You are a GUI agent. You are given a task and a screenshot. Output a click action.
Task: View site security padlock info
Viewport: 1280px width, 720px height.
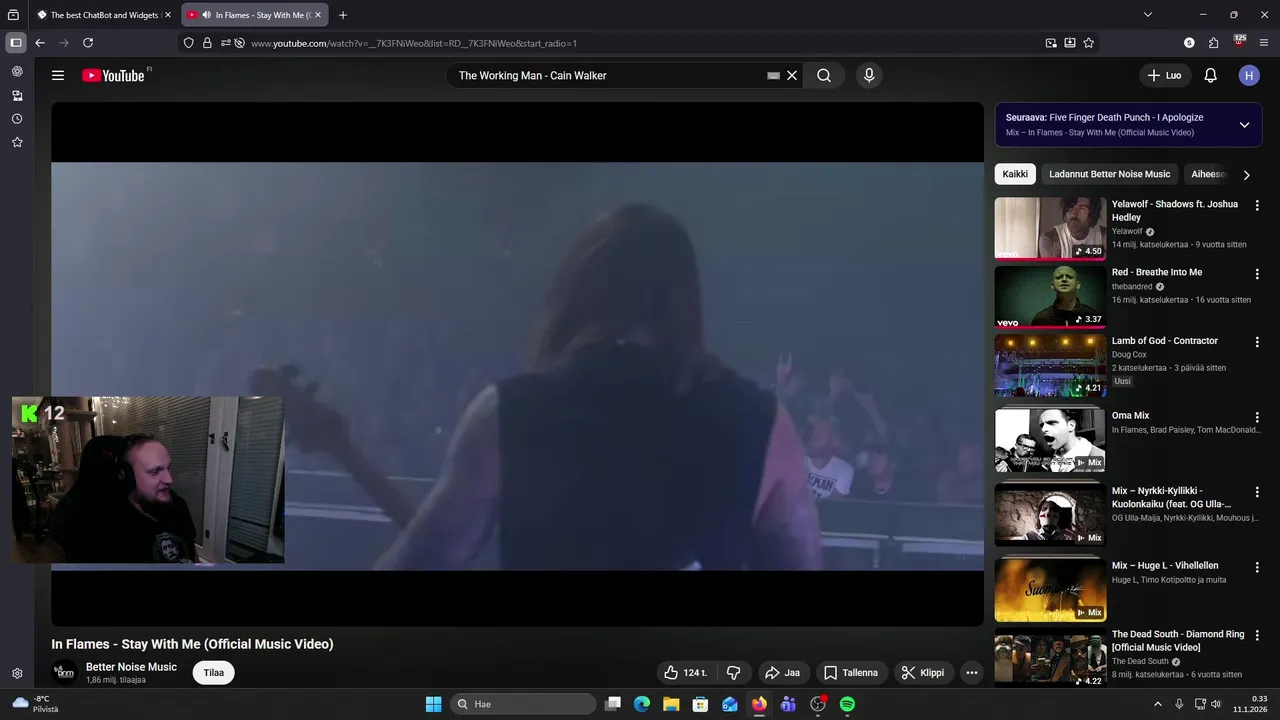pyautogui.click(x=207, y=43)
